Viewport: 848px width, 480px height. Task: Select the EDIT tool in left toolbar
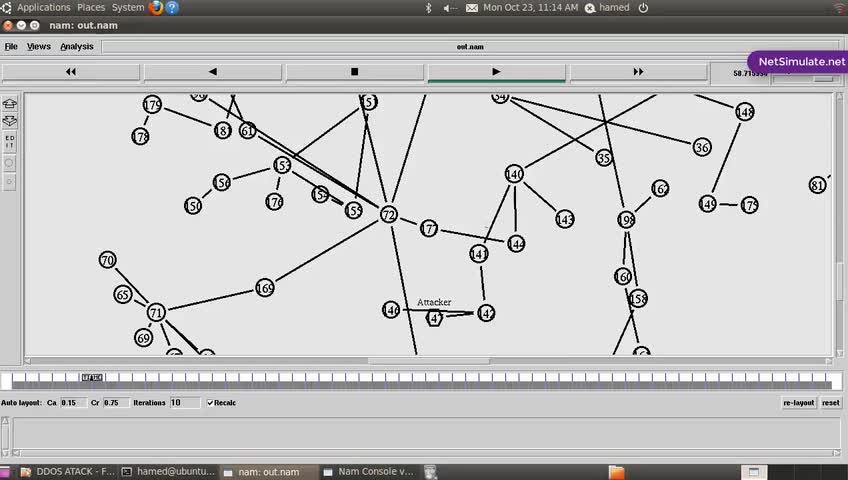10,142
